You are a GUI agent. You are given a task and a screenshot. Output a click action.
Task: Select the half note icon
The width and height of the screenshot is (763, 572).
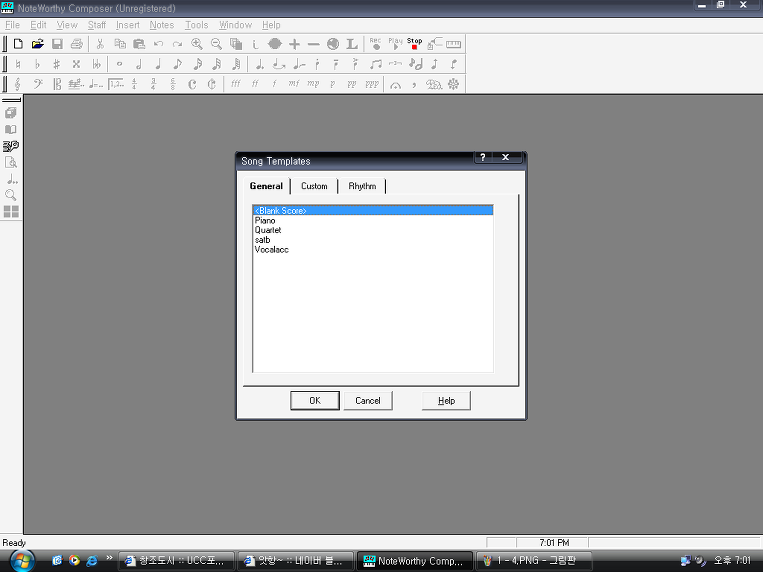tap(139, 64)
